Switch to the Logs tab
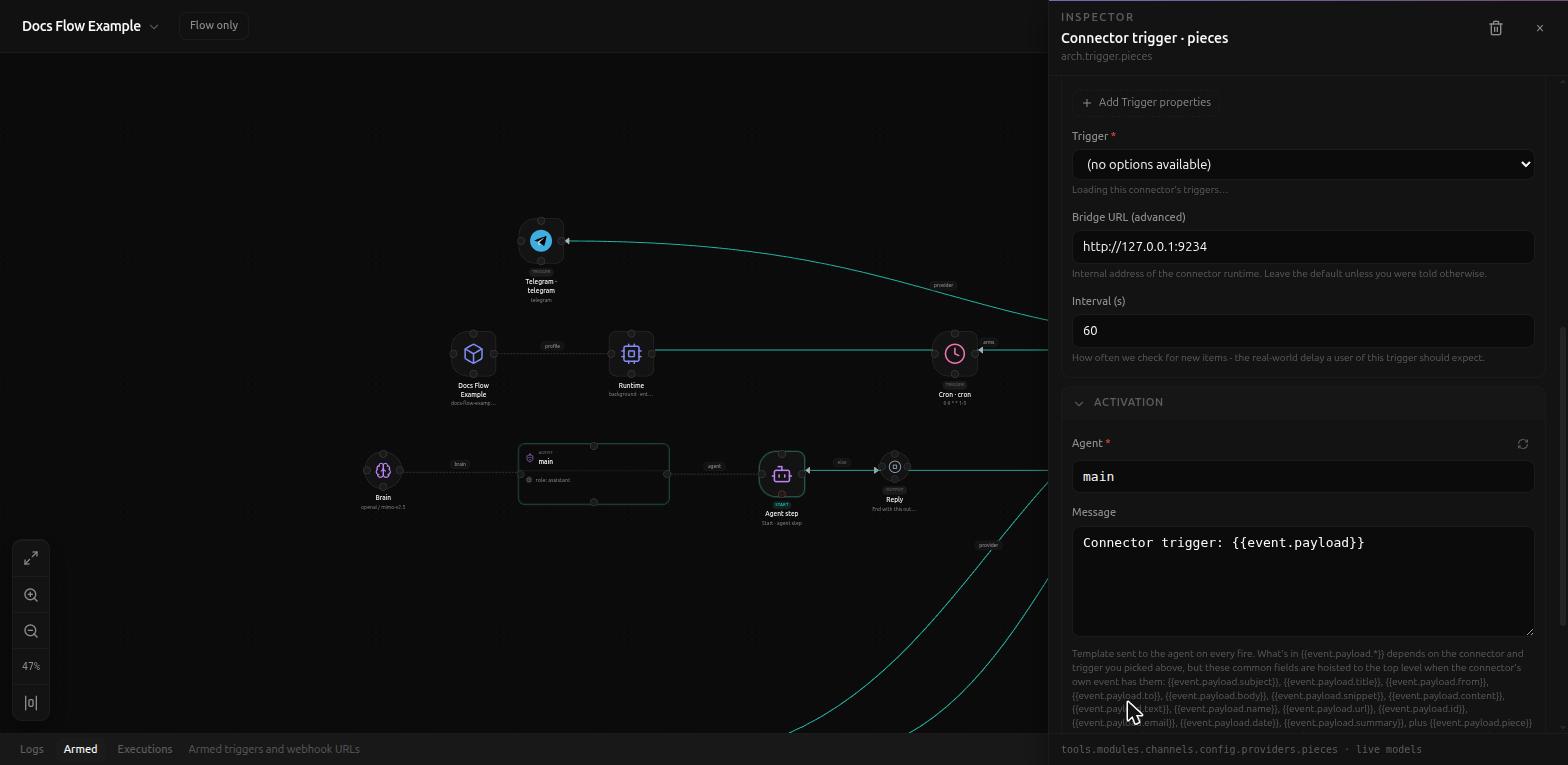This screenshot has height=765, width=1568. pos(32,749)
